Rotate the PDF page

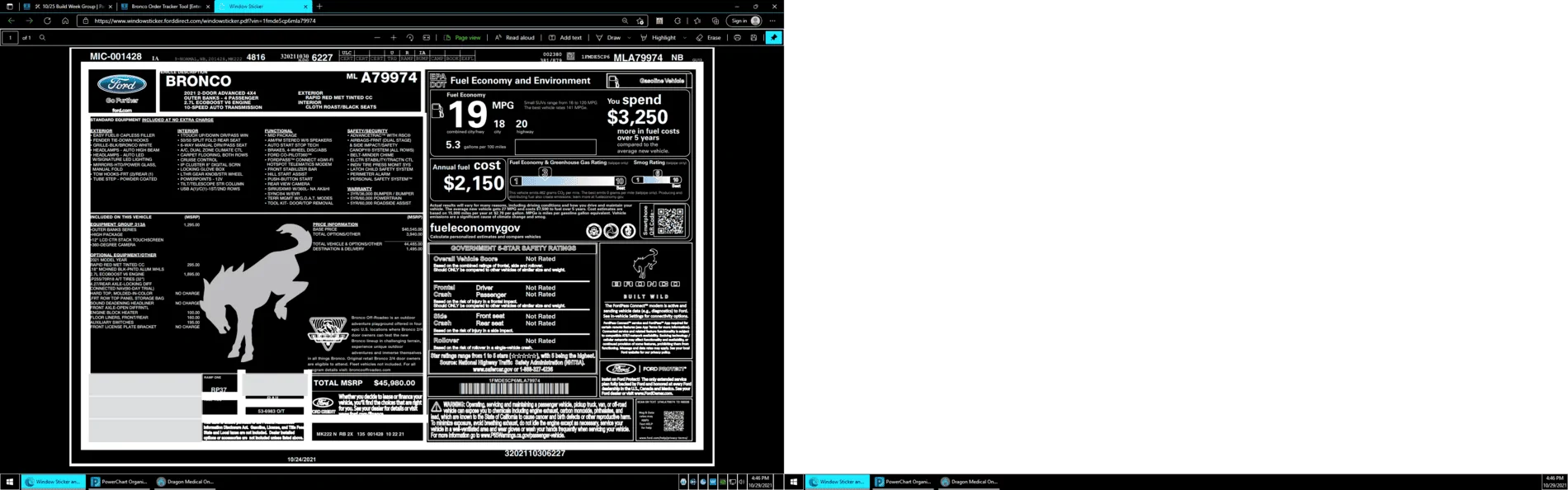point(410,37)
